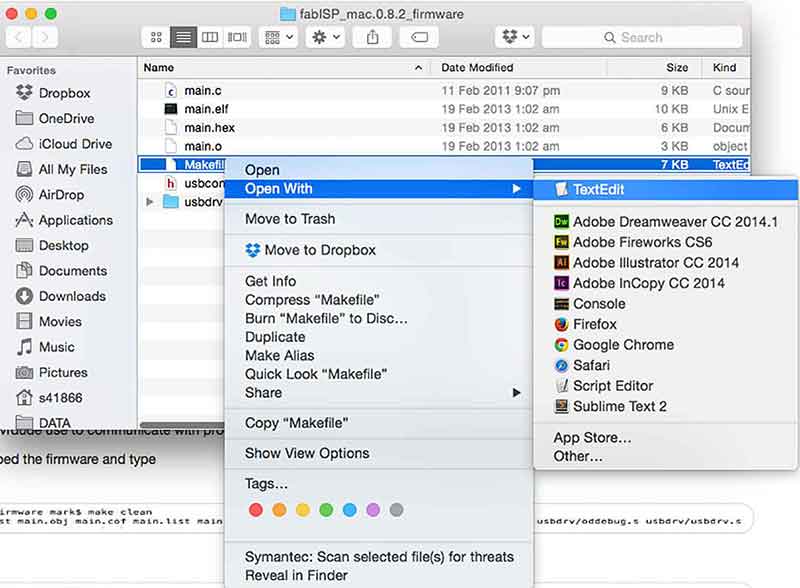Open the item arrangement dropdown
Screen dimensions: 800x588
pyautogui.click(x=279, y=37)
